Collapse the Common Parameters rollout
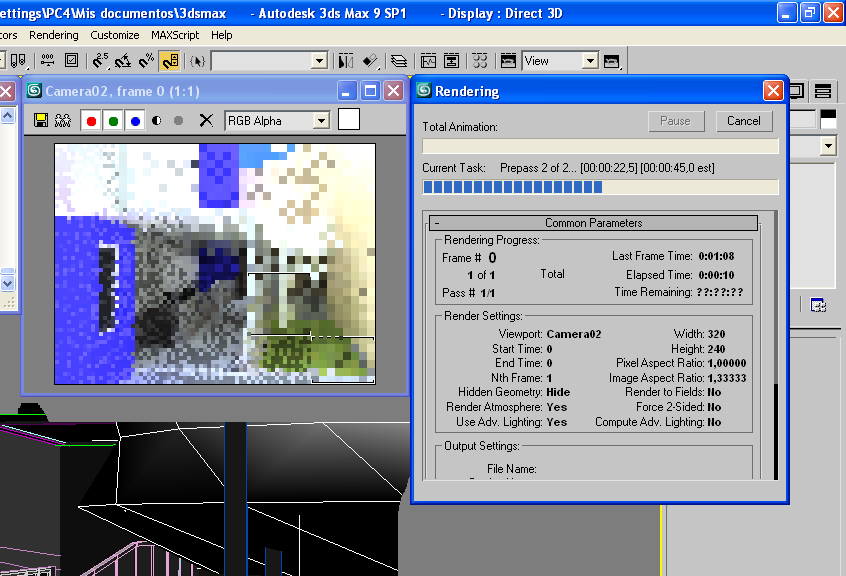This screenshot has height=576, width=846. 593,223
